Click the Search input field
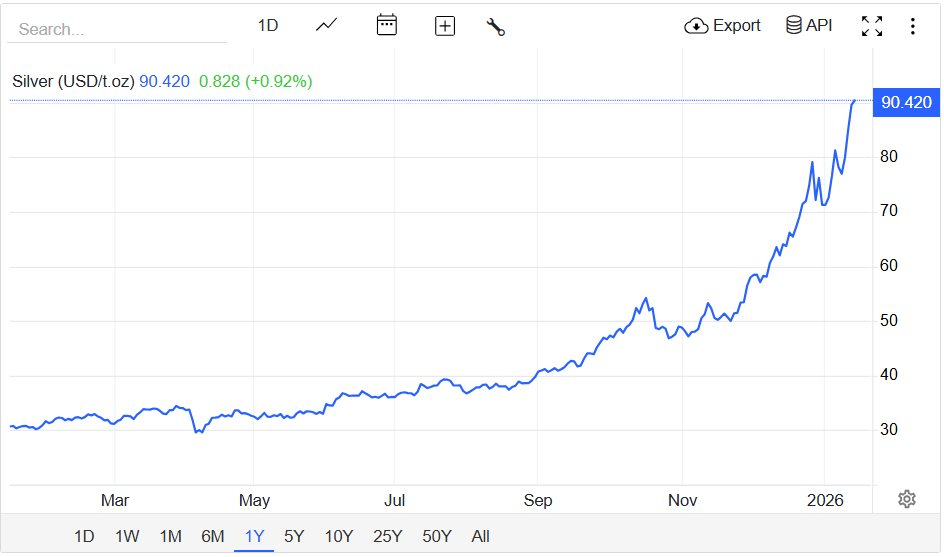The image size is (944, 557). coord(117,29)
